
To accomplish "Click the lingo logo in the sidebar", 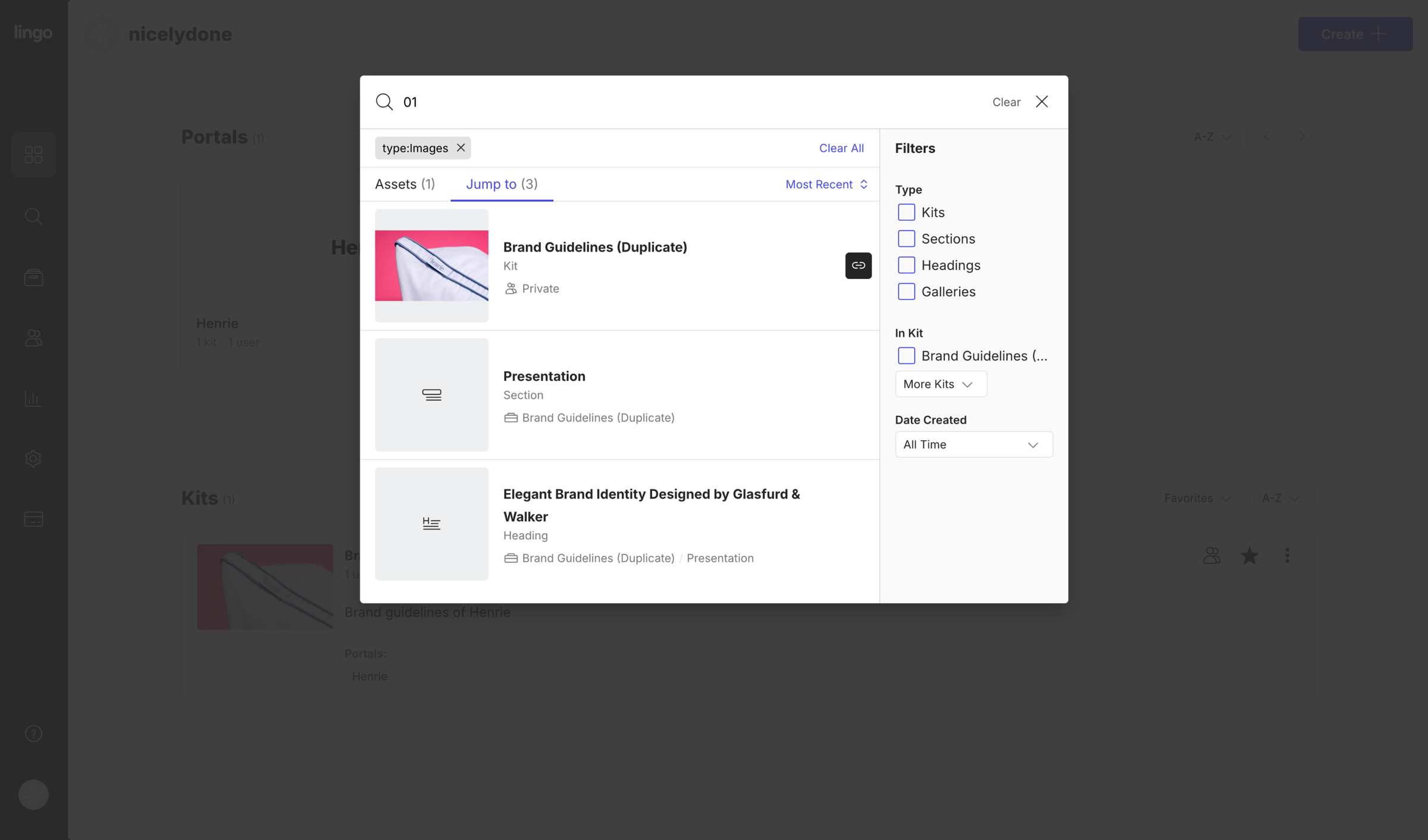I will click(33, 32).
